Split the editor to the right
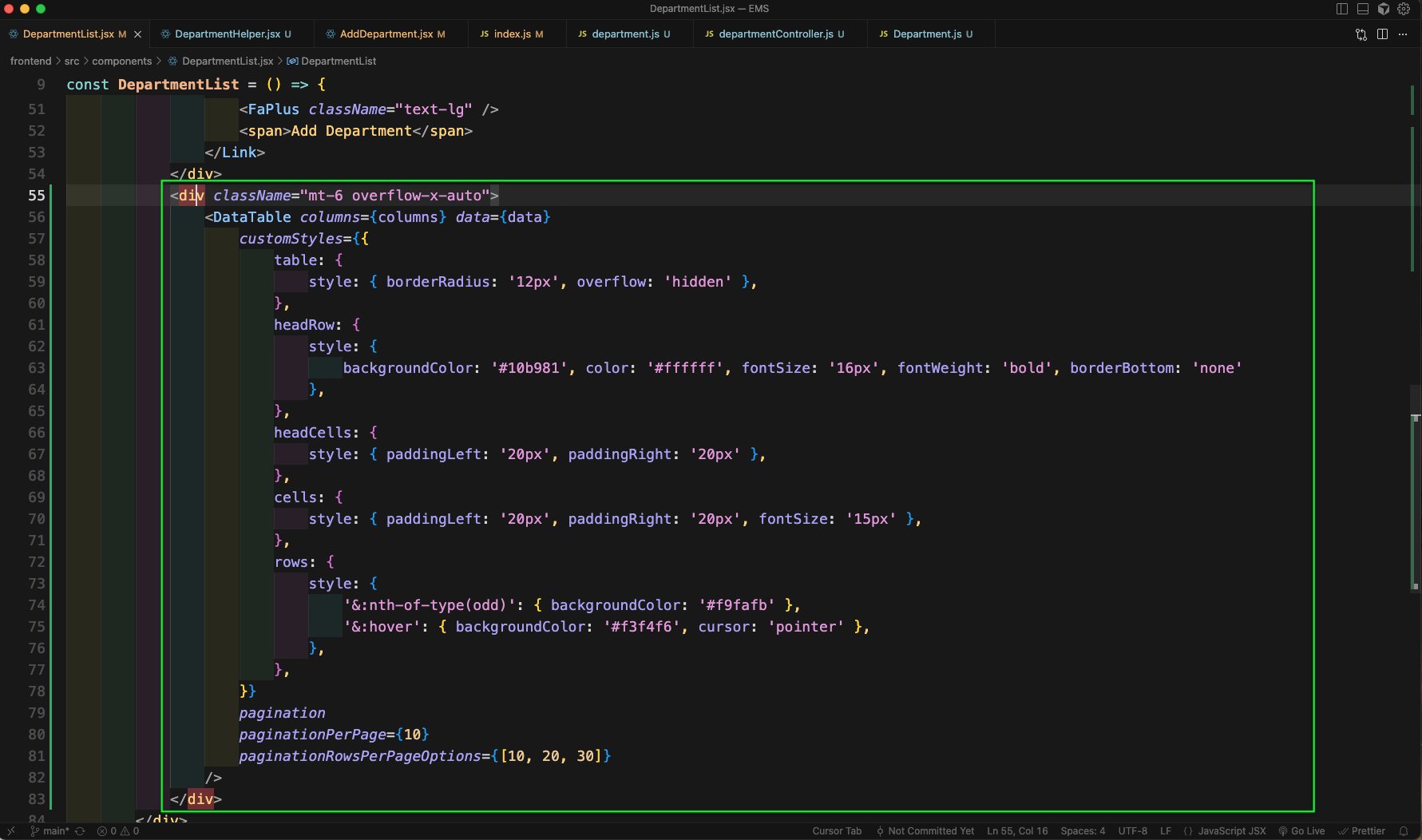The height and width of the screenshot is (840, 1422). point(1382,34)
